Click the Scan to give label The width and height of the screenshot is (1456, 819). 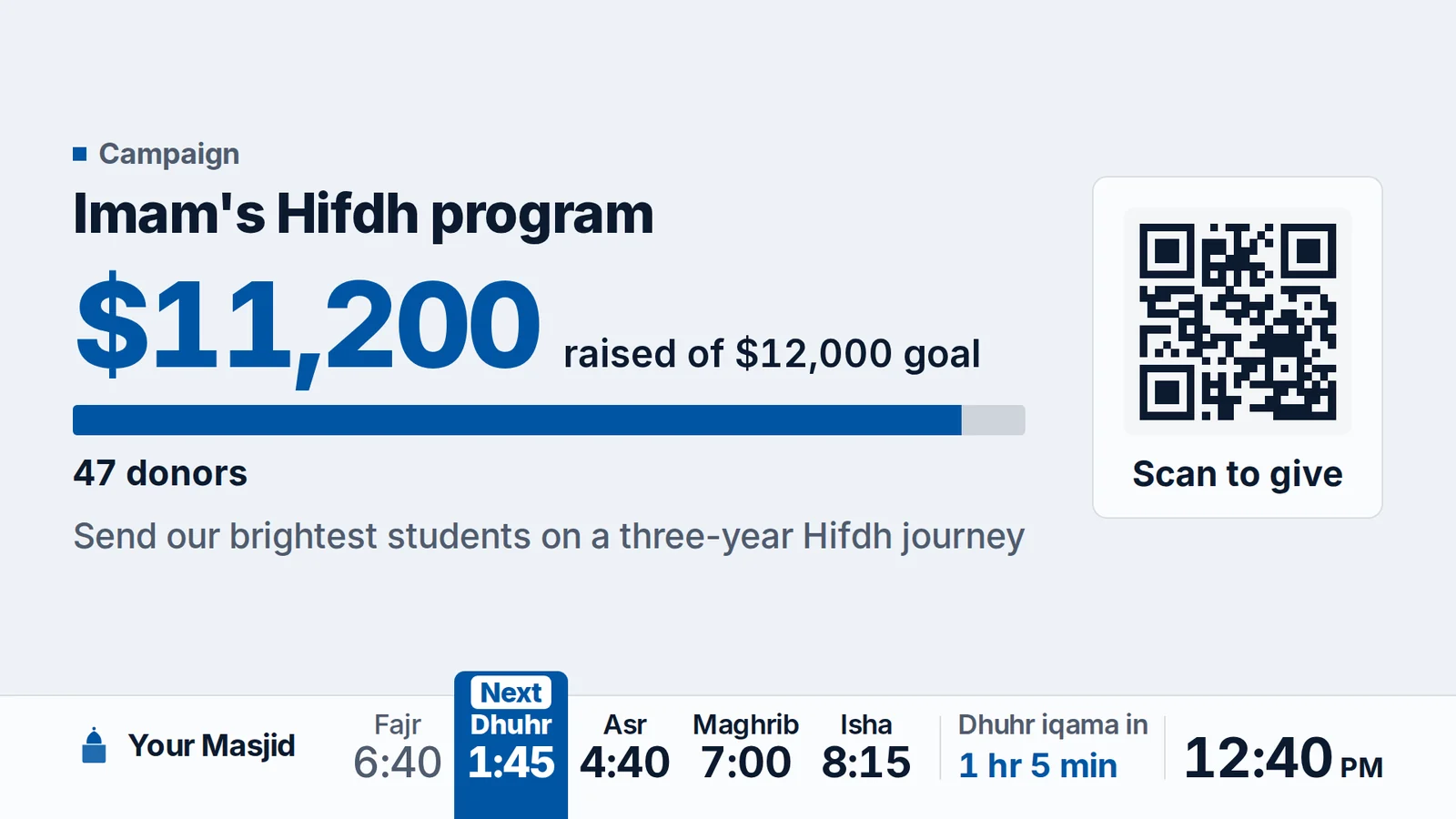pos(1238,474)
